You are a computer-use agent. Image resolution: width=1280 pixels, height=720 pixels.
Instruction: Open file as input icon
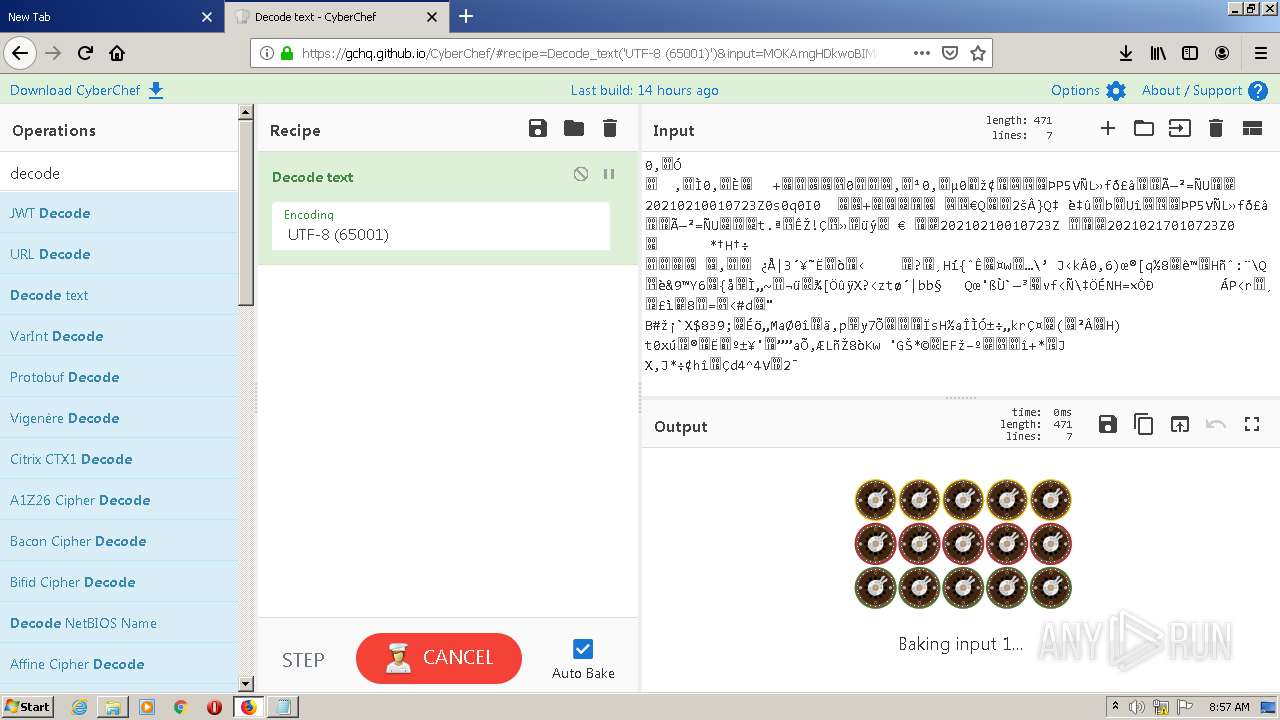click(x=1180, y=128)
